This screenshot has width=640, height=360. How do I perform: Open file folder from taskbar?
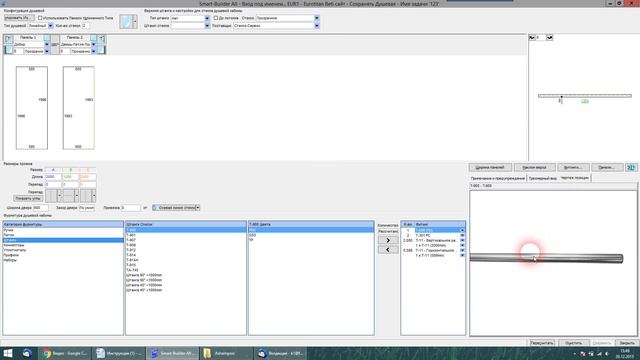point(226,353)
